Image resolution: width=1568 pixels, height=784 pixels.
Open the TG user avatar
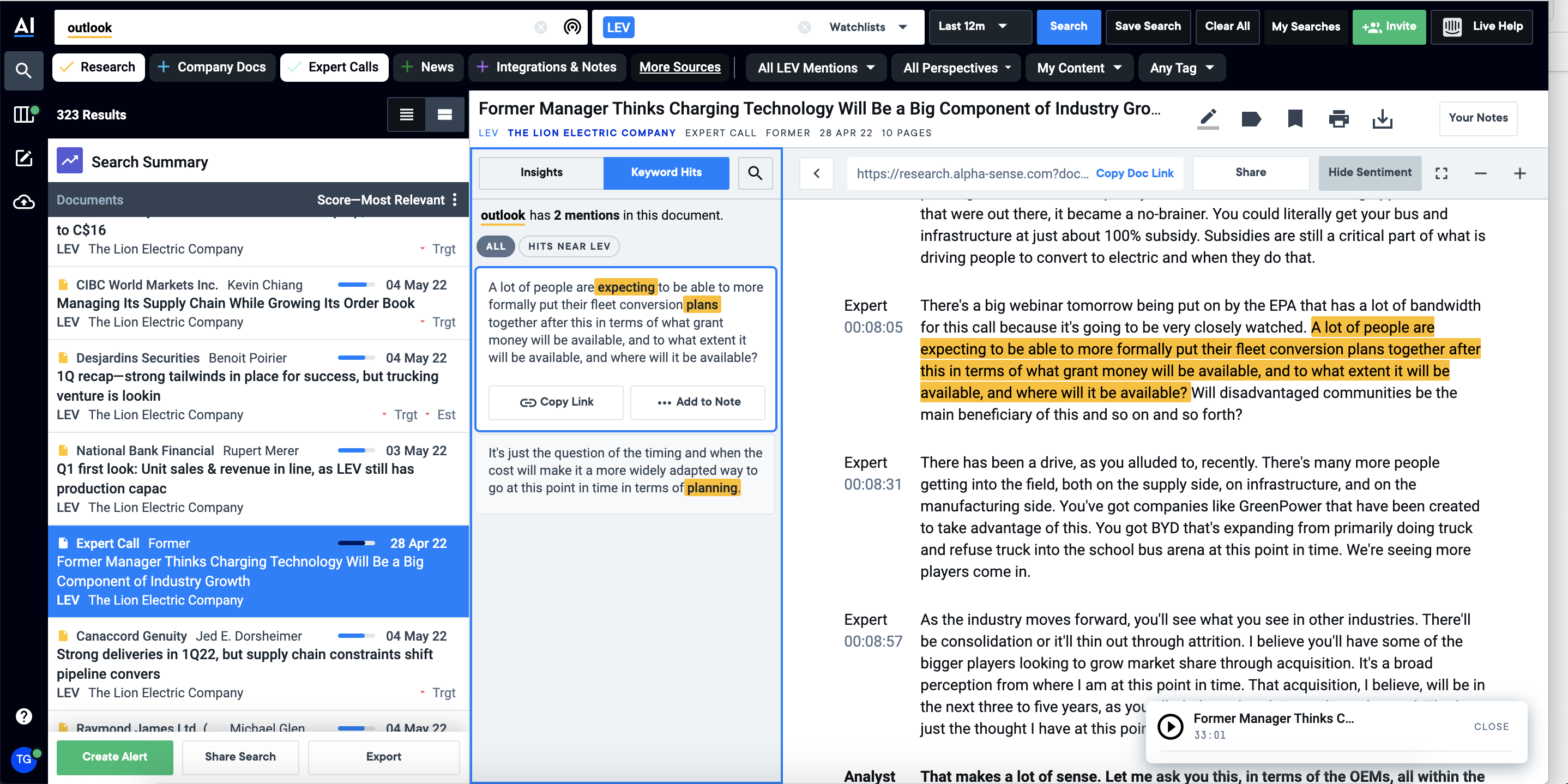coord(24,759)
